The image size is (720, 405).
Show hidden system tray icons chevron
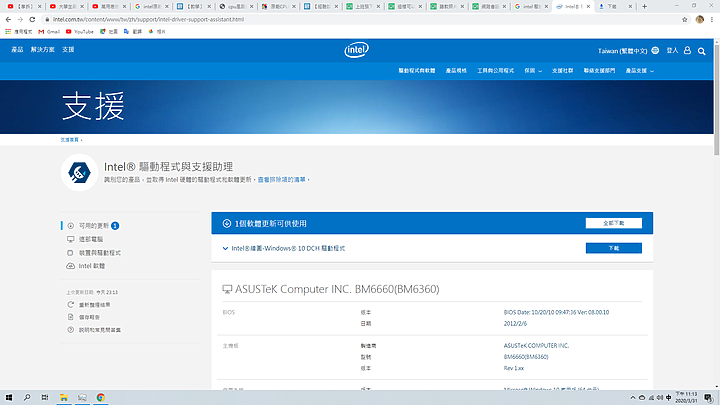point(632,398)
